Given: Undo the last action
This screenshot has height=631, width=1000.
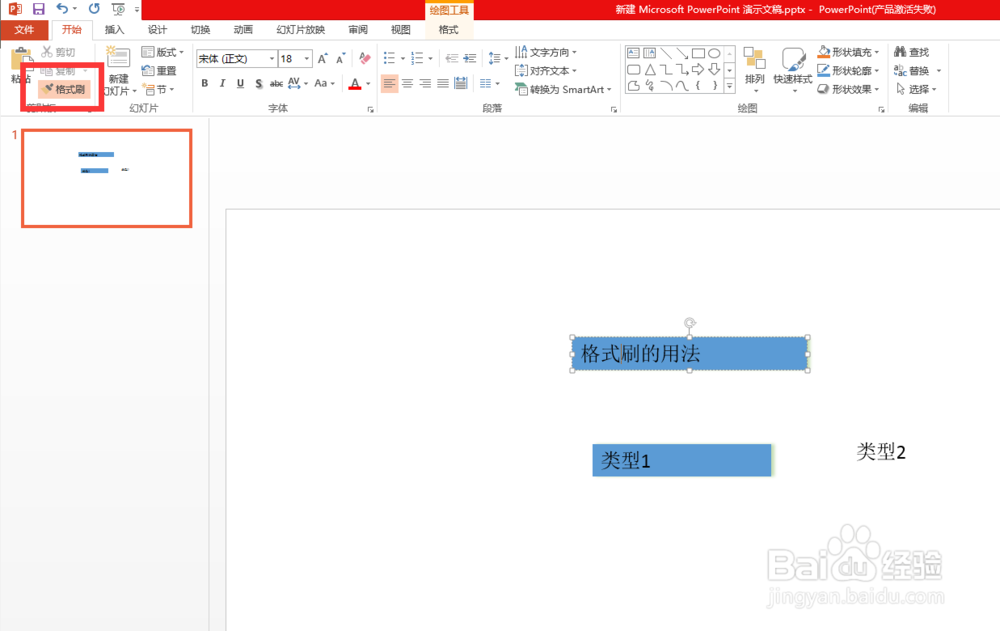Looking at the screenshot, I should click(62, 9).
